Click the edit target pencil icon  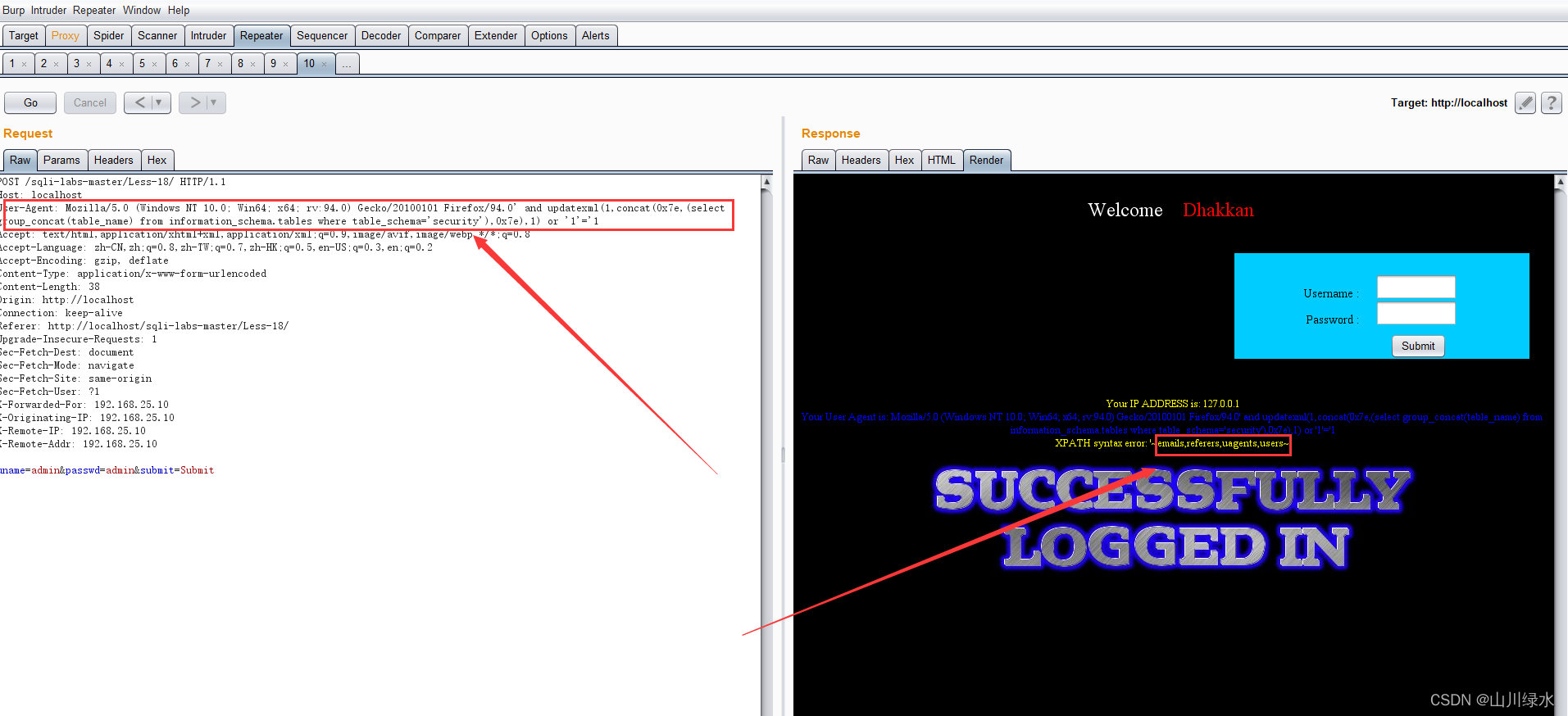point(1525,102)
